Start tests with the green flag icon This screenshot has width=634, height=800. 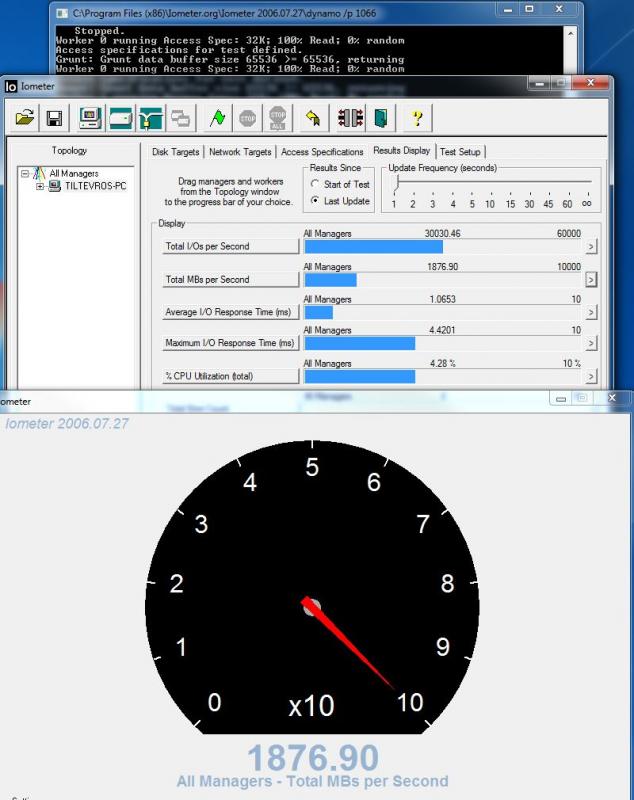(x=218, y=118)
